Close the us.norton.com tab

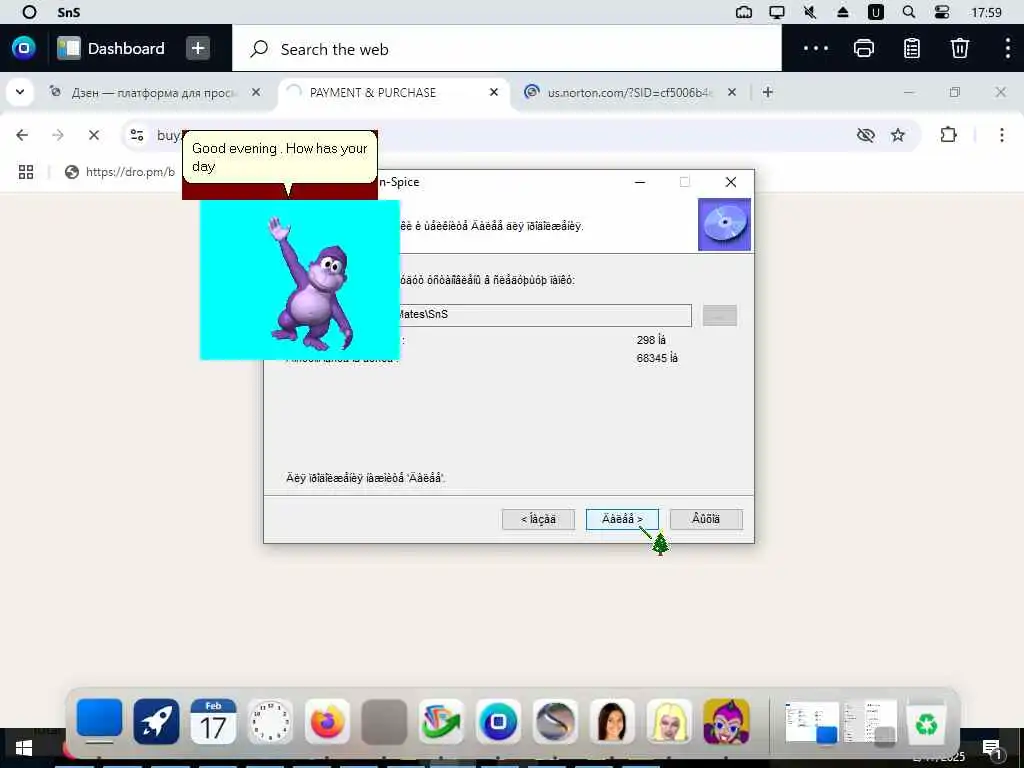(732, 92)
